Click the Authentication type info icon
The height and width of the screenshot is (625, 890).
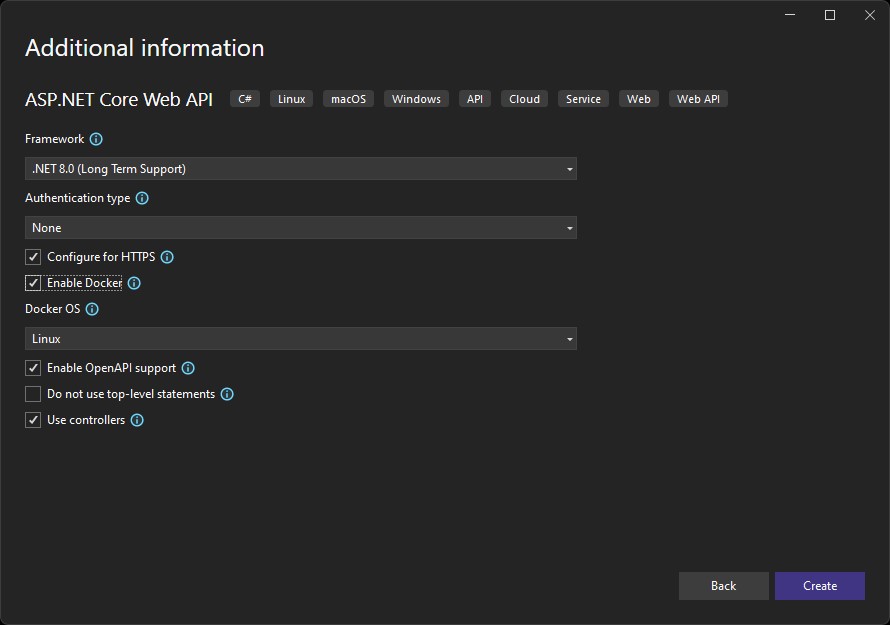[x=142, y=198]
